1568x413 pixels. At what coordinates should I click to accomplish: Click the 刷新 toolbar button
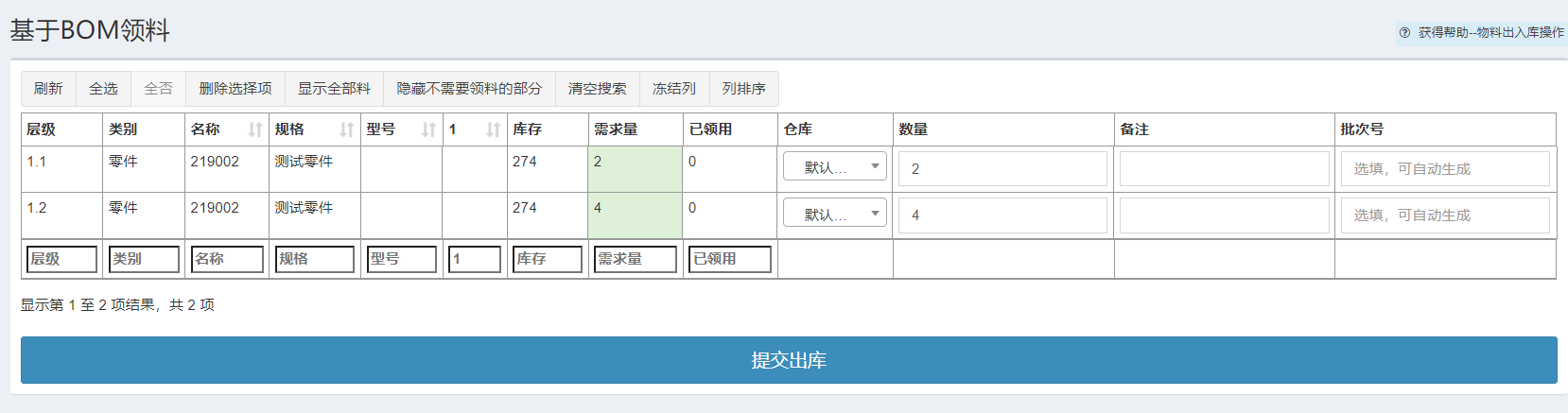tap(48, 88)
